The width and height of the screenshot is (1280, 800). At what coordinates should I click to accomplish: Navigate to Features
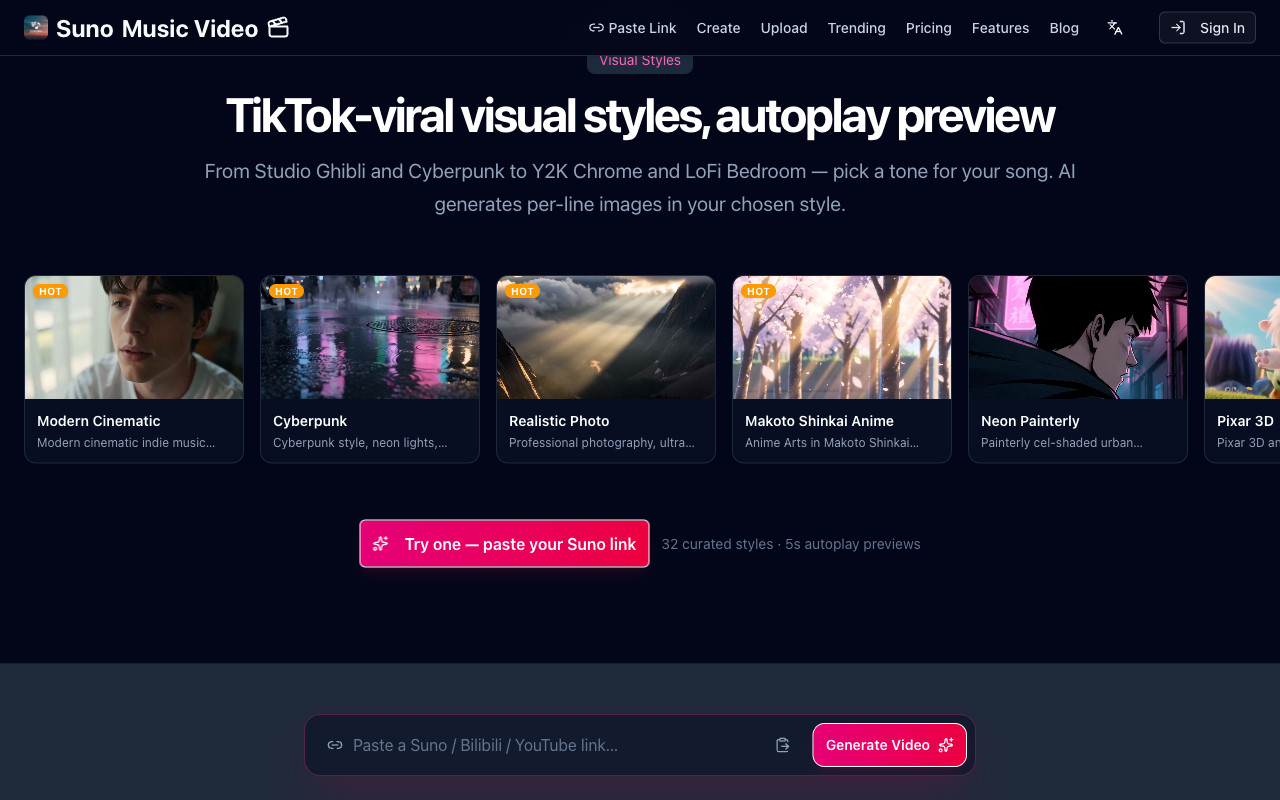point(1000,28)
